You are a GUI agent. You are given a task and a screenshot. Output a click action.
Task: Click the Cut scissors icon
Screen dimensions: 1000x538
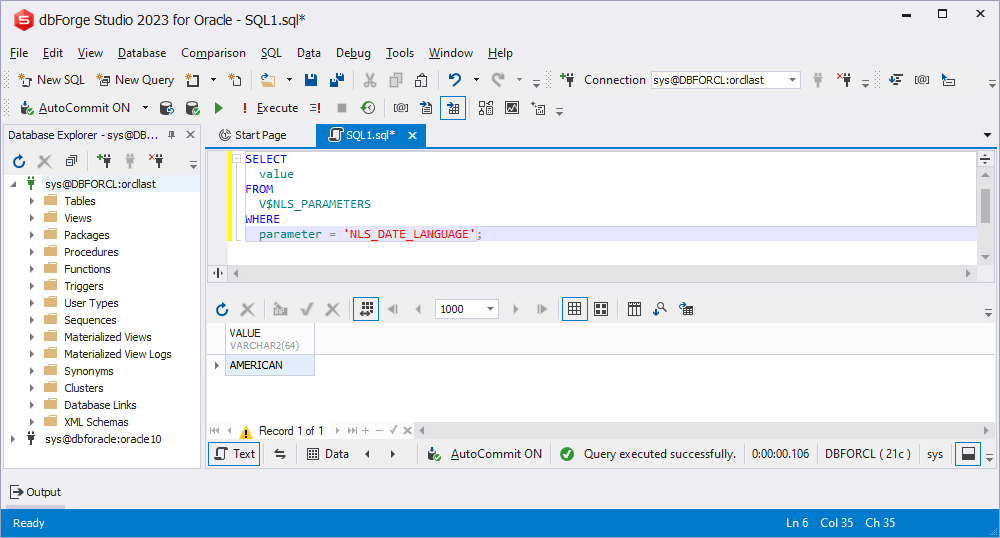[370, 80]
